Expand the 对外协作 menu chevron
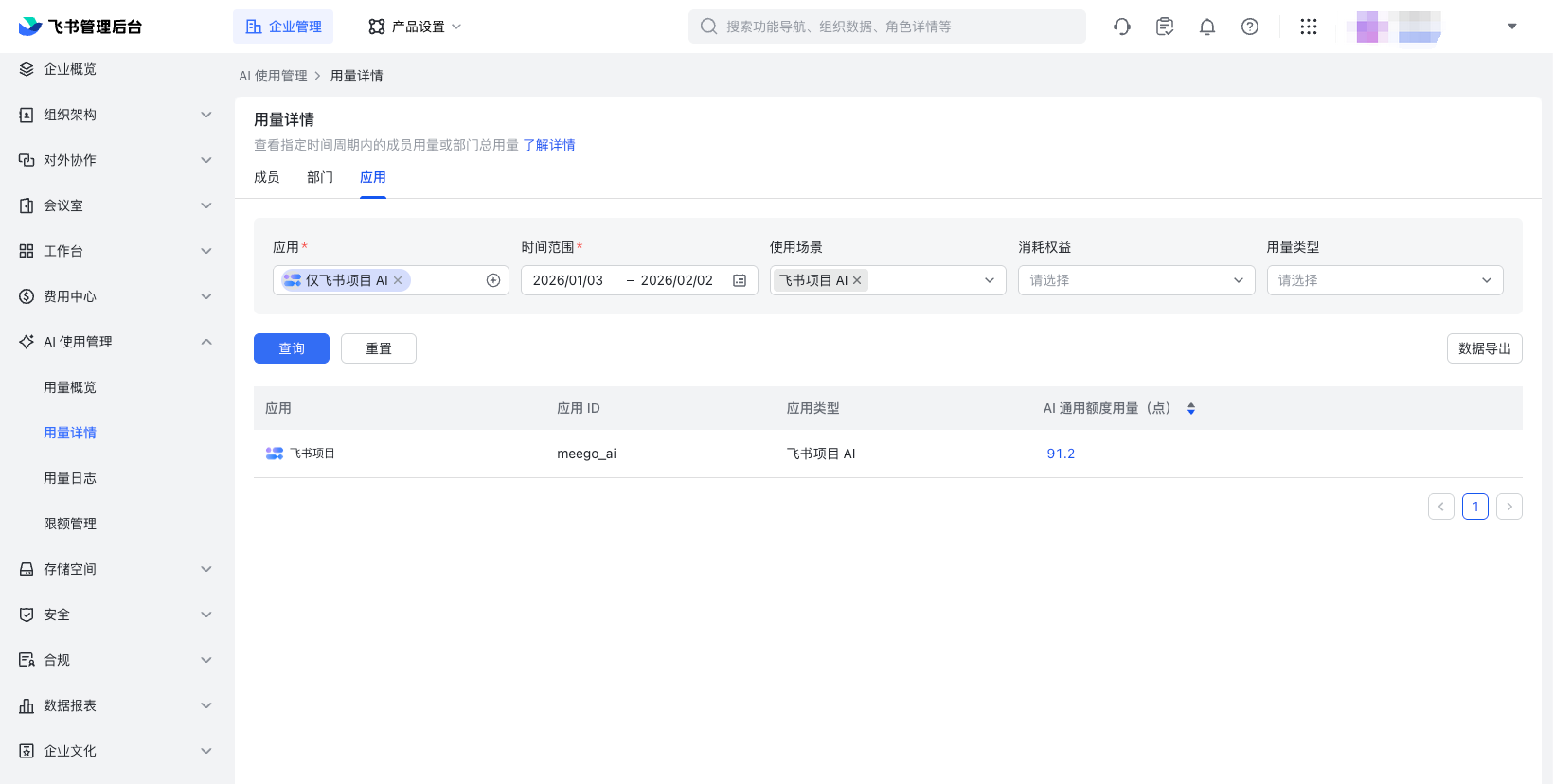The height and width of the screenshot is (784, 1553). click(x=206, y=160)
